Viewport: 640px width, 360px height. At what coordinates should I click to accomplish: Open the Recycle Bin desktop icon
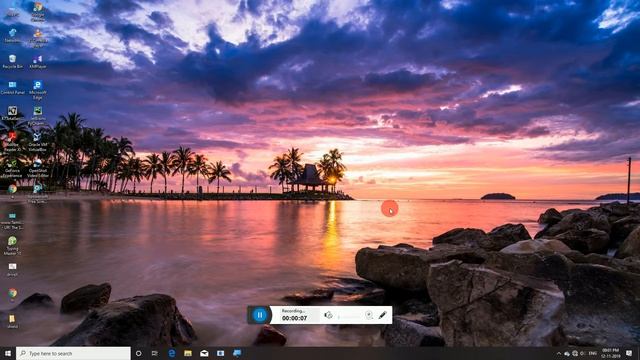(x=13, y=62)
